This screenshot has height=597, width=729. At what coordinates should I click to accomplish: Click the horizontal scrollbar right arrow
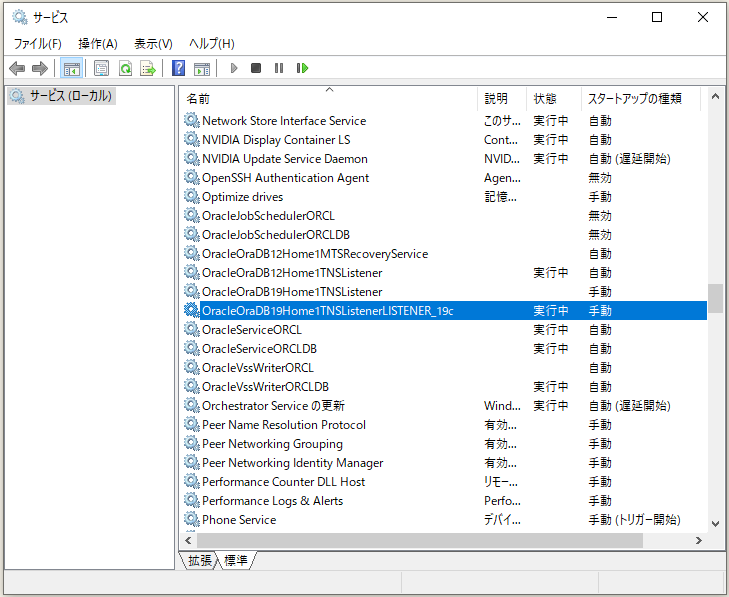[x=698, y=540]
